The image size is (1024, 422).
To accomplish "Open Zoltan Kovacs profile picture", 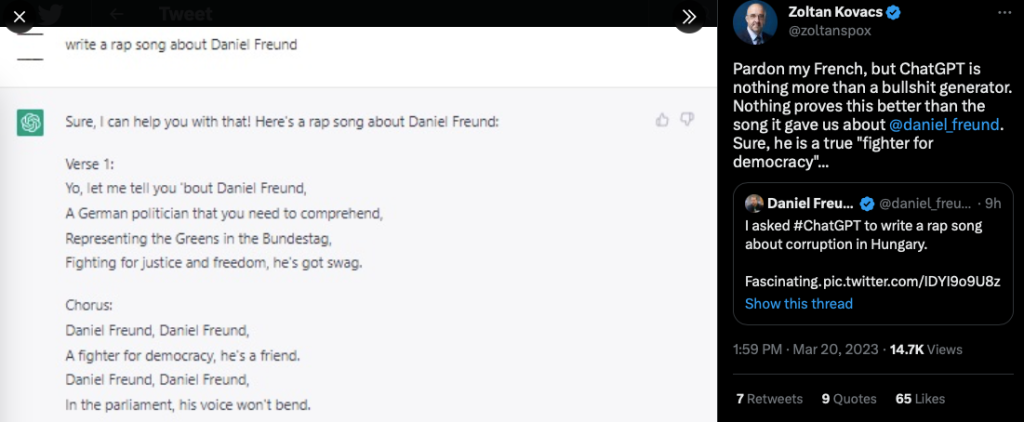I will pyautogui.click(x=755, y=23).
